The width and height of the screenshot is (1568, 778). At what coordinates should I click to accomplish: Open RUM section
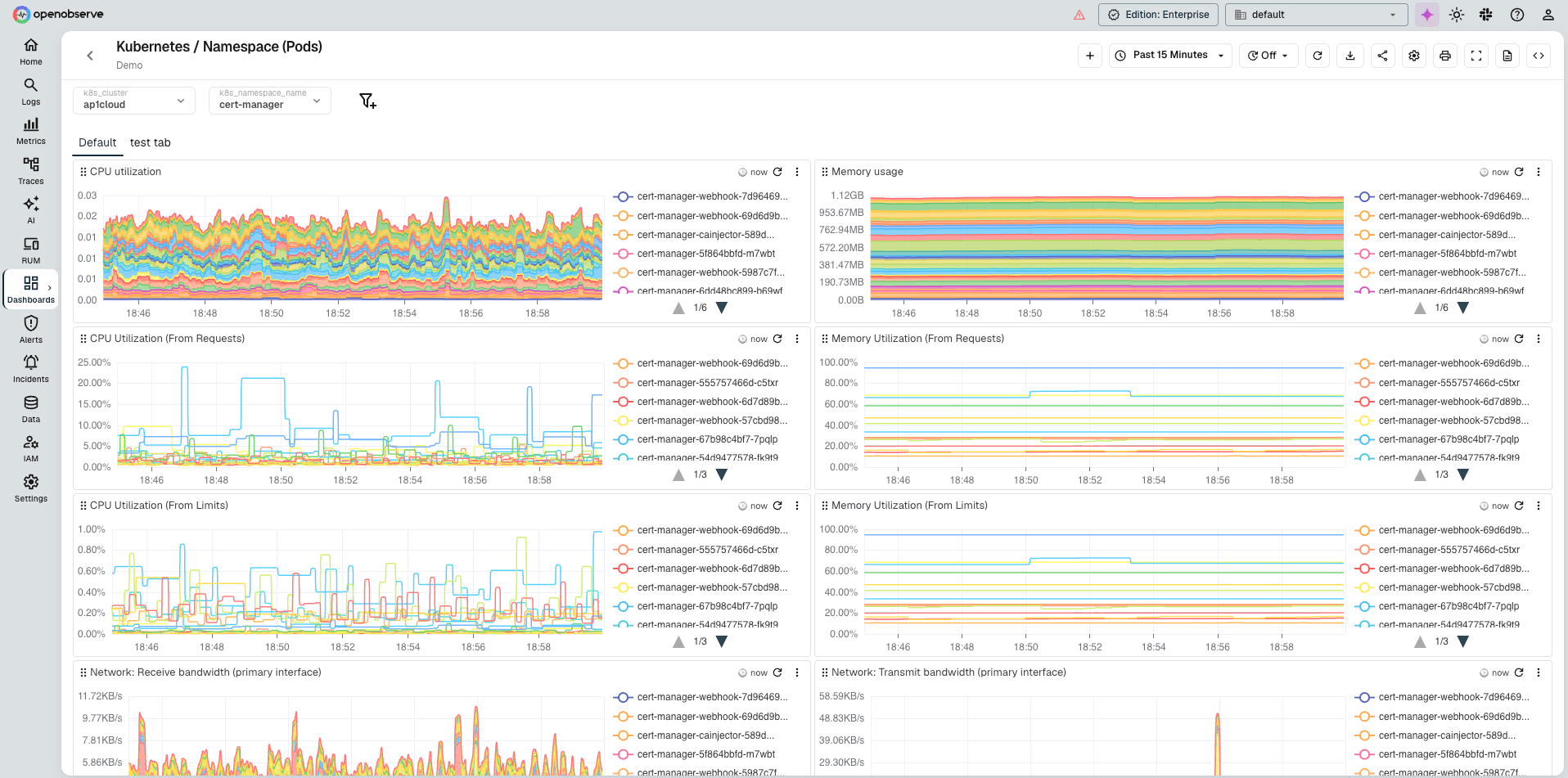point(31,250)
